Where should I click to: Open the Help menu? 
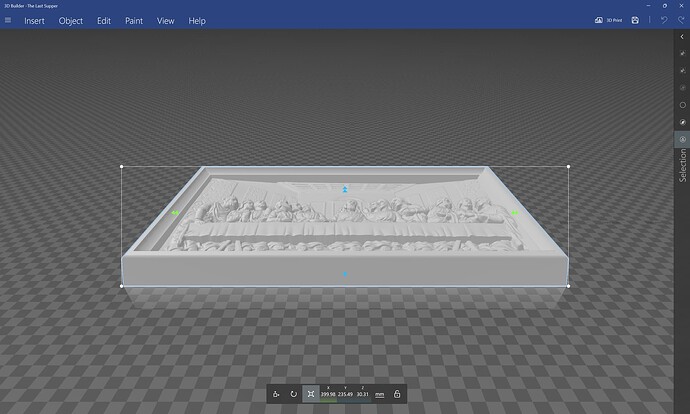pyautogui.click(x=197, y=21)
